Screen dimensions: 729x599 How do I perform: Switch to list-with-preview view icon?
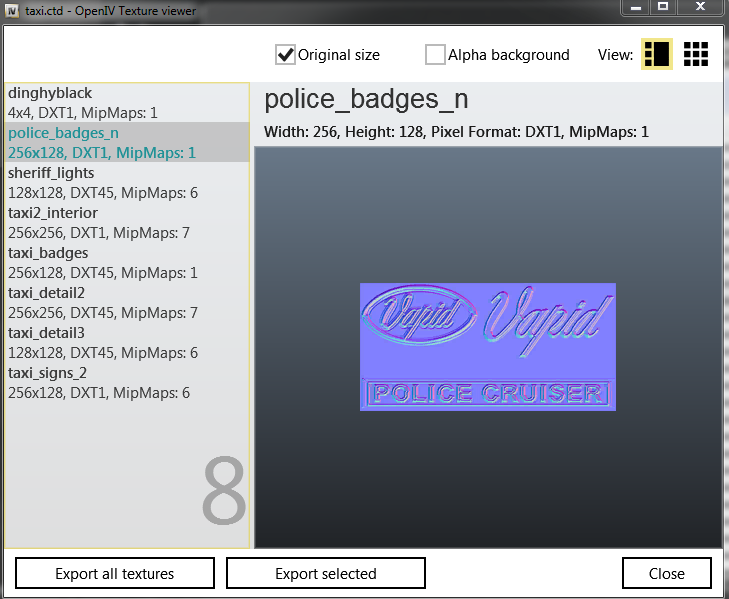tap(656, 54)
